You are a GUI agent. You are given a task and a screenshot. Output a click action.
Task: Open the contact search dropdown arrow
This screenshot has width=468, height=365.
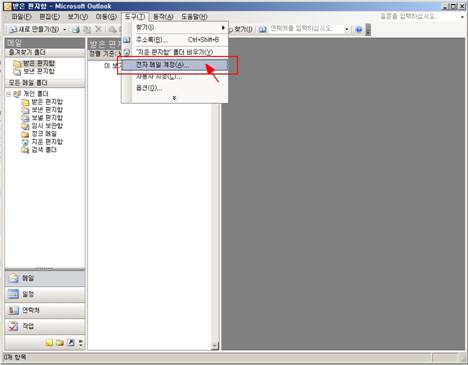pos(347,29)
